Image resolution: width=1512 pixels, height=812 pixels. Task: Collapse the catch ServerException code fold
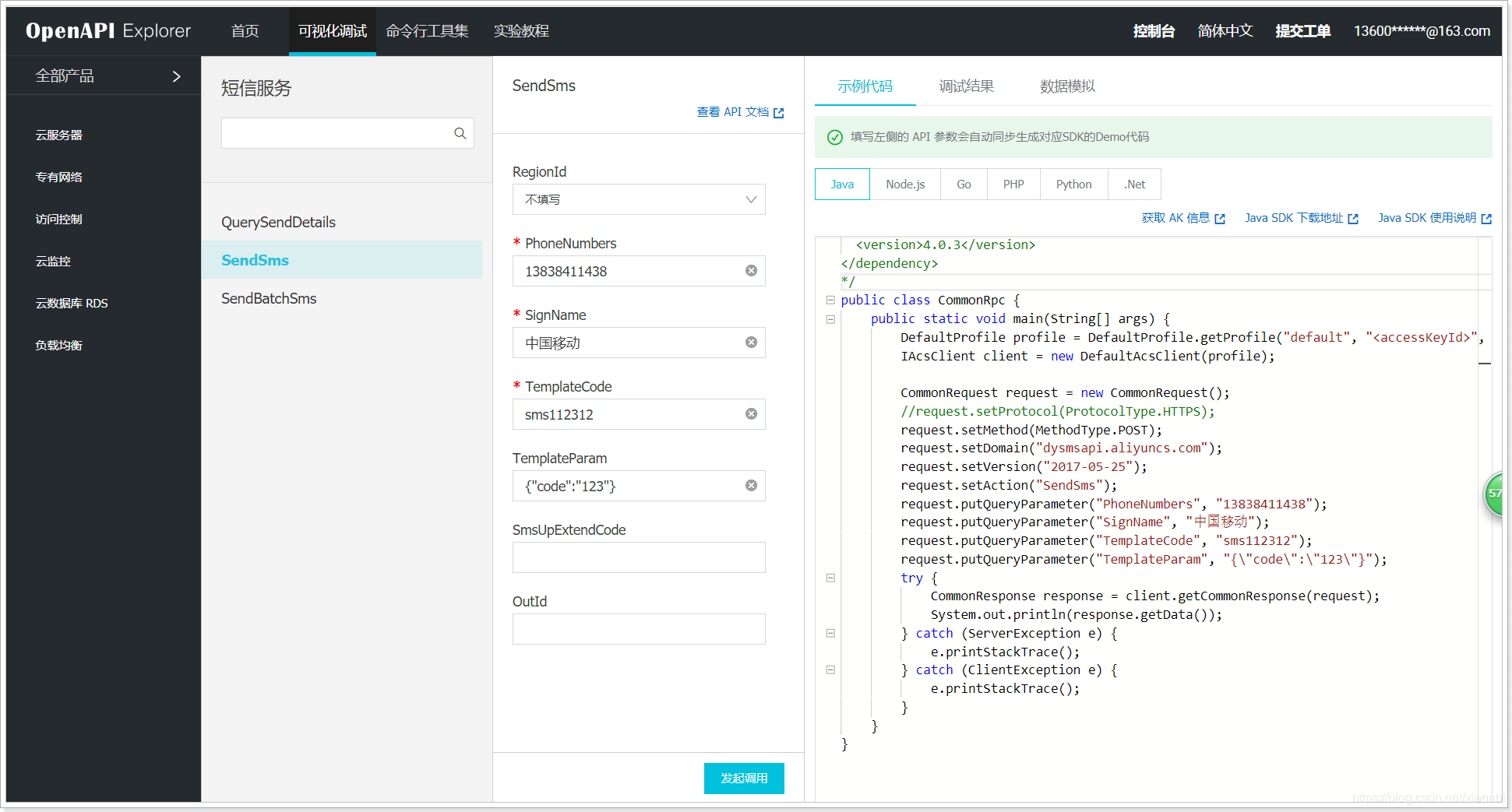point(830,633)
